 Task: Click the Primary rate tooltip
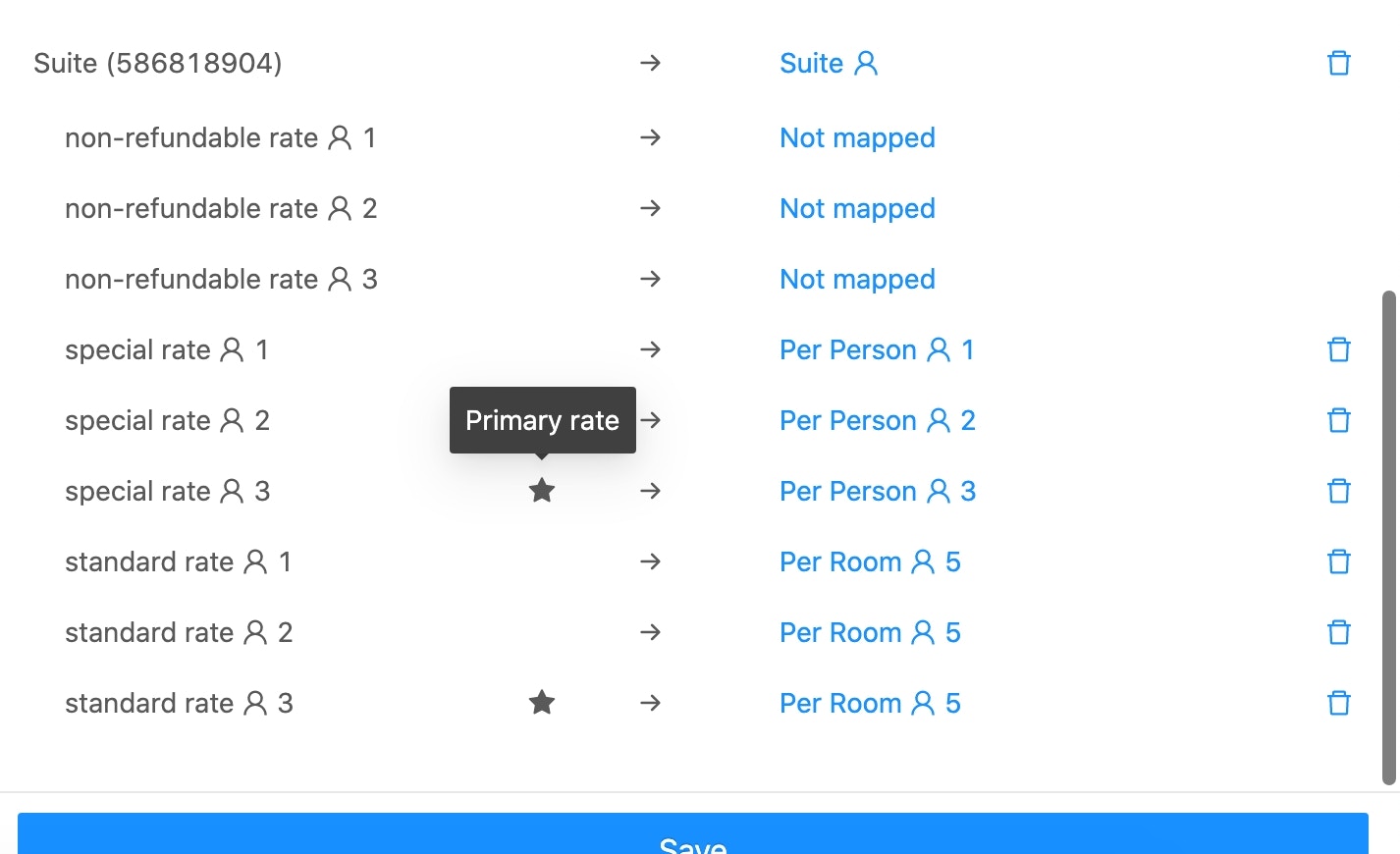(541, 420)
